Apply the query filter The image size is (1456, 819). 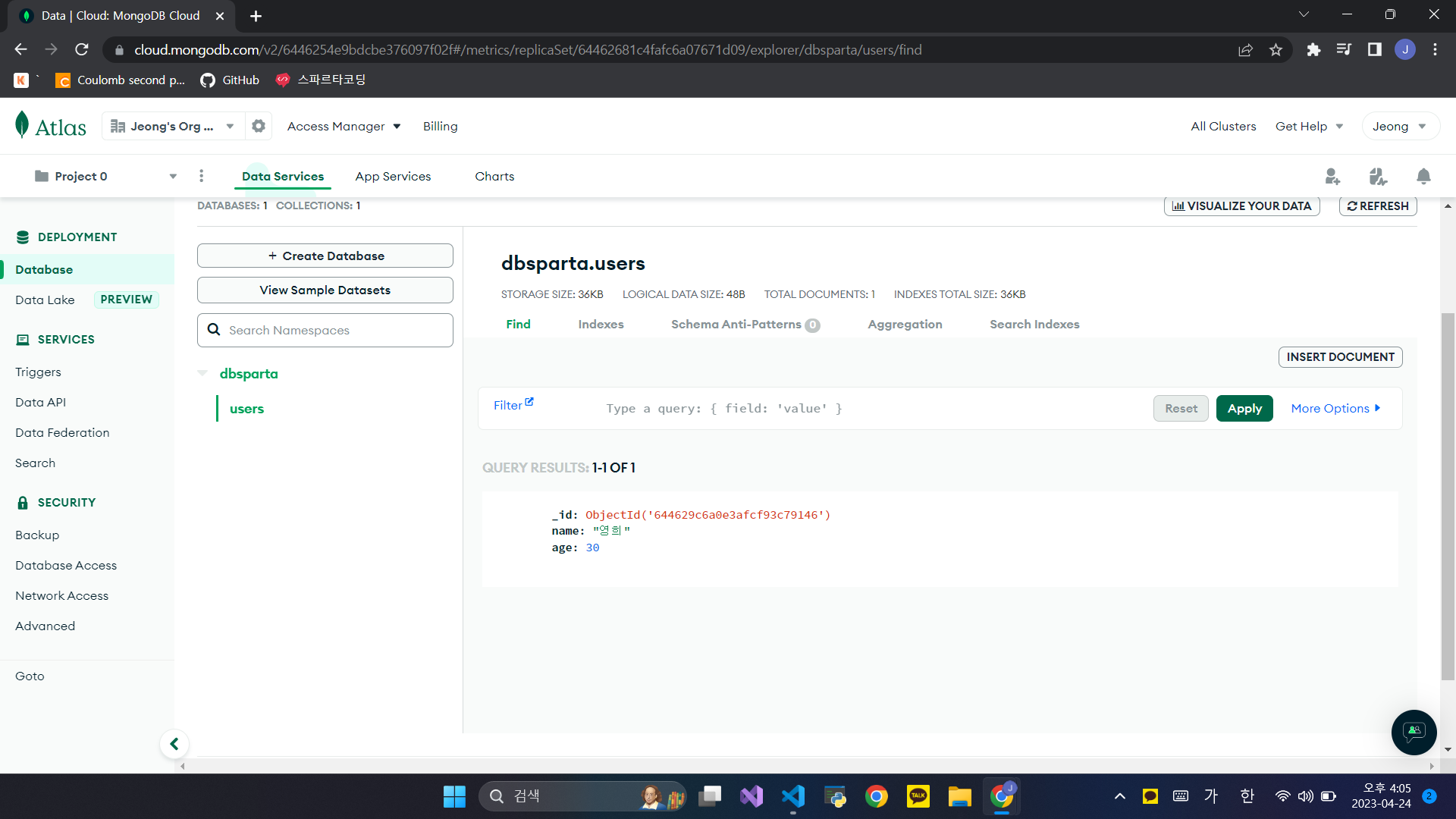[1244, 408]
